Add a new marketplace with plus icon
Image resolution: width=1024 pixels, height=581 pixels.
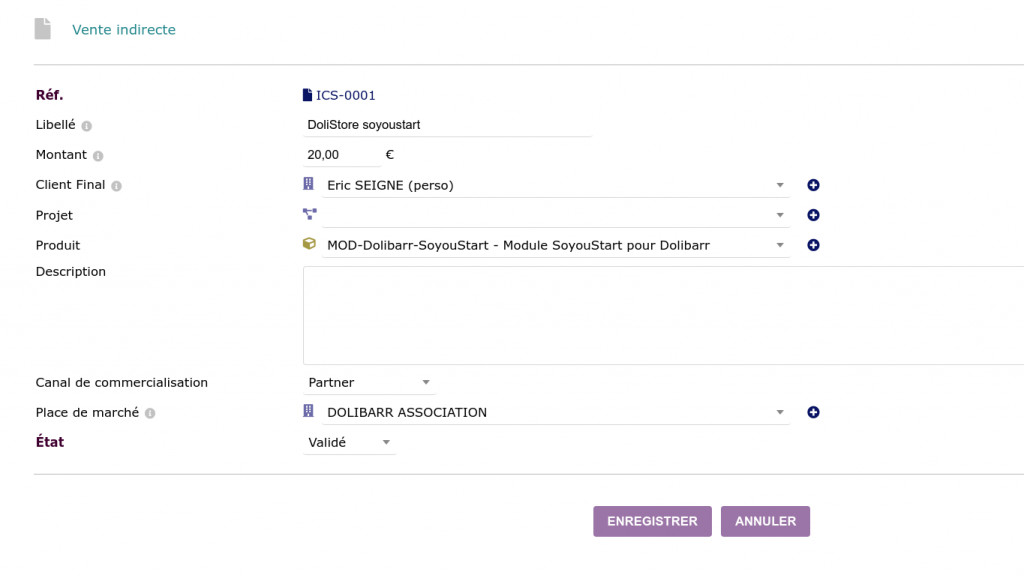[x=813, y=412]
